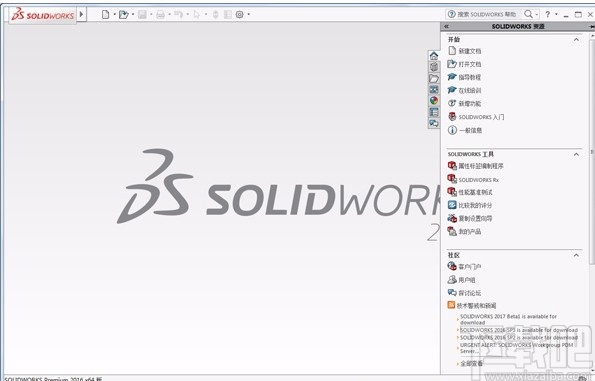Open the 属性标签编制程序 tool

[x=481, y=166]
